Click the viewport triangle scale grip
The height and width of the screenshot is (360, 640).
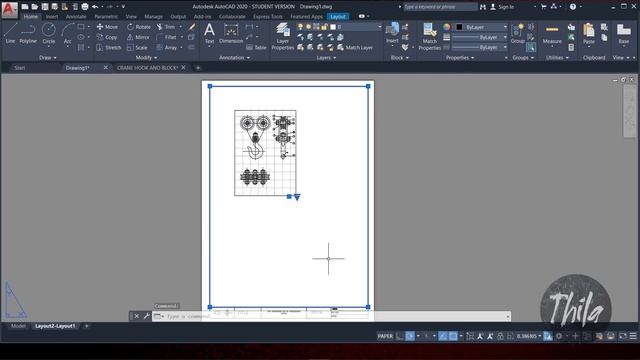[x=297, y=197]
